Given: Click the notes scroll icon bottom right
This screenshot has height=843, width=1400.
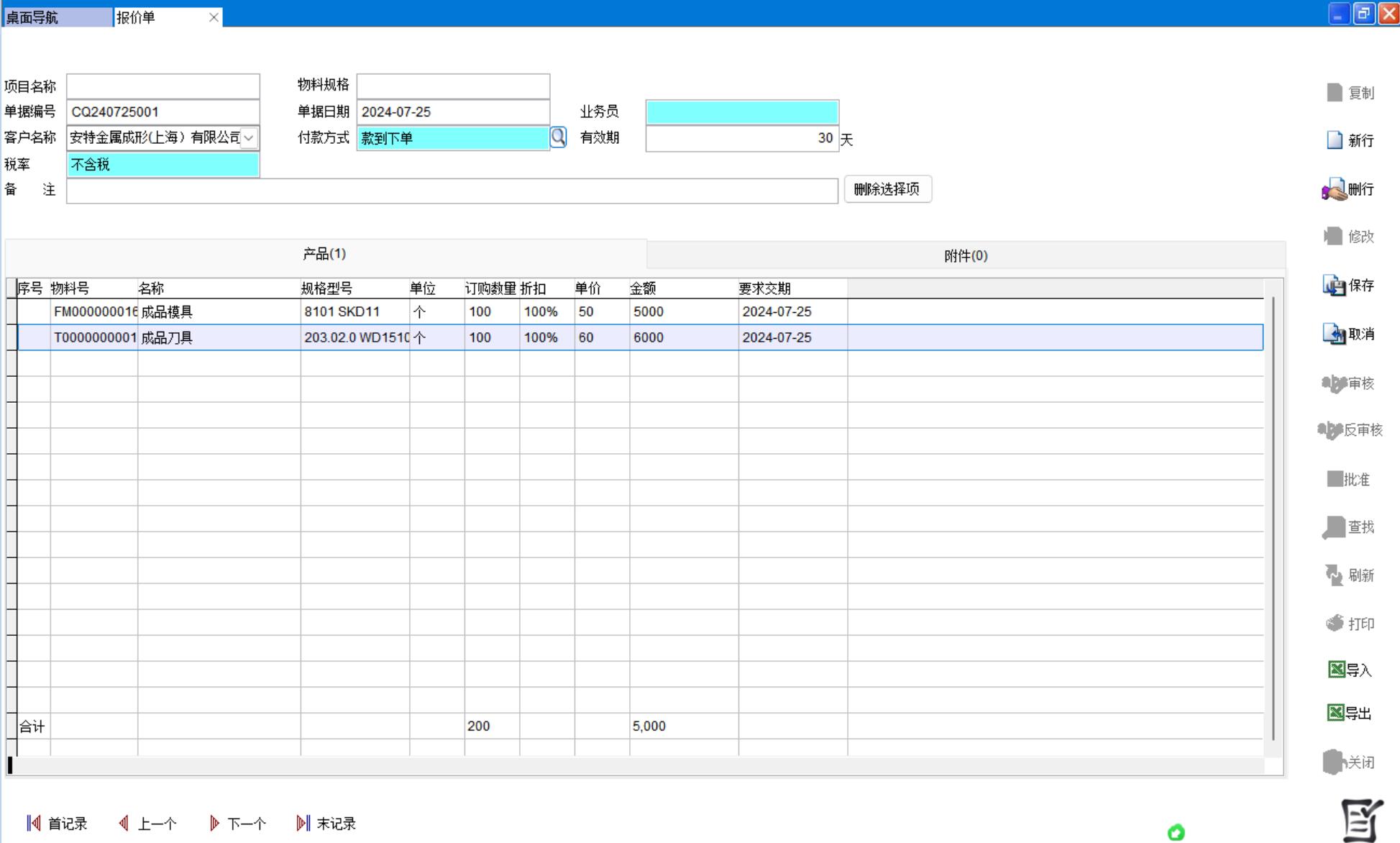Looking at the screenshot, I should (x=1361, y=820).
